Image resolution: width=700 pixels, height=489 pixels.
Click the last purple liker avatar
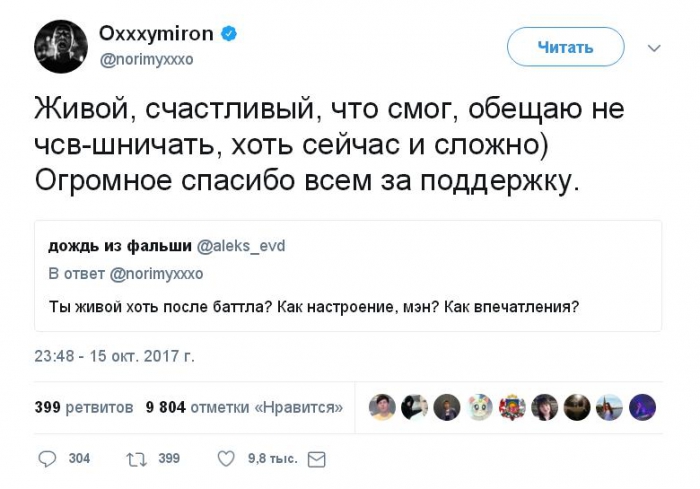[641, 407]
